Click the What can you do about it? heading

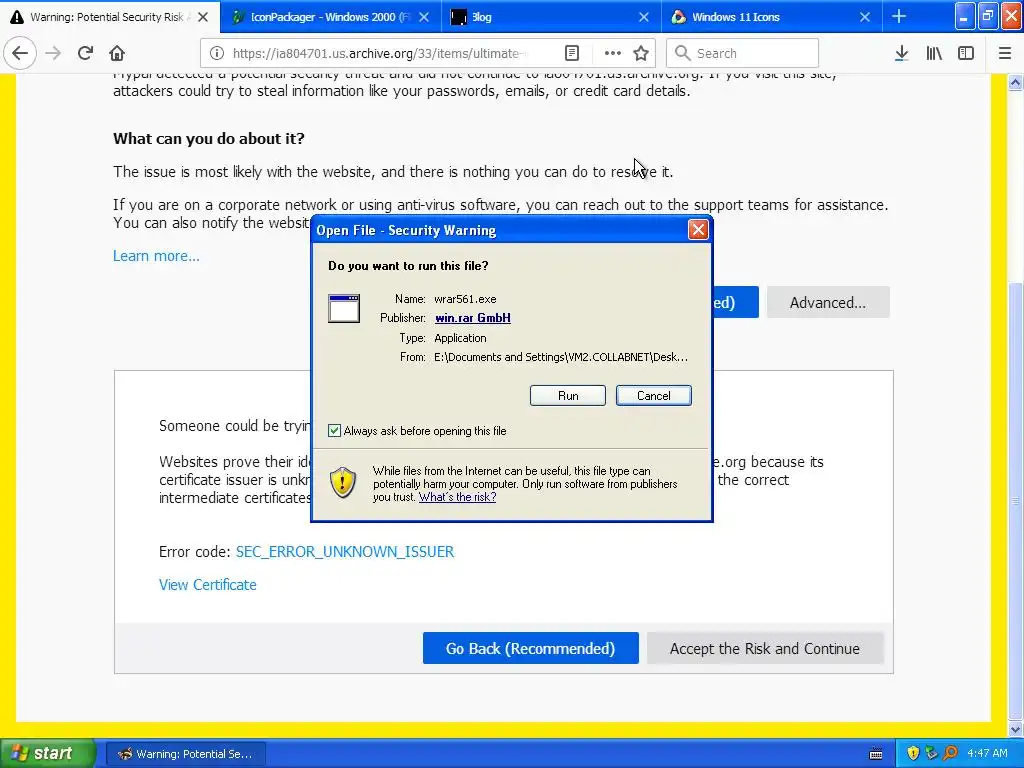(x=209, y=138)
